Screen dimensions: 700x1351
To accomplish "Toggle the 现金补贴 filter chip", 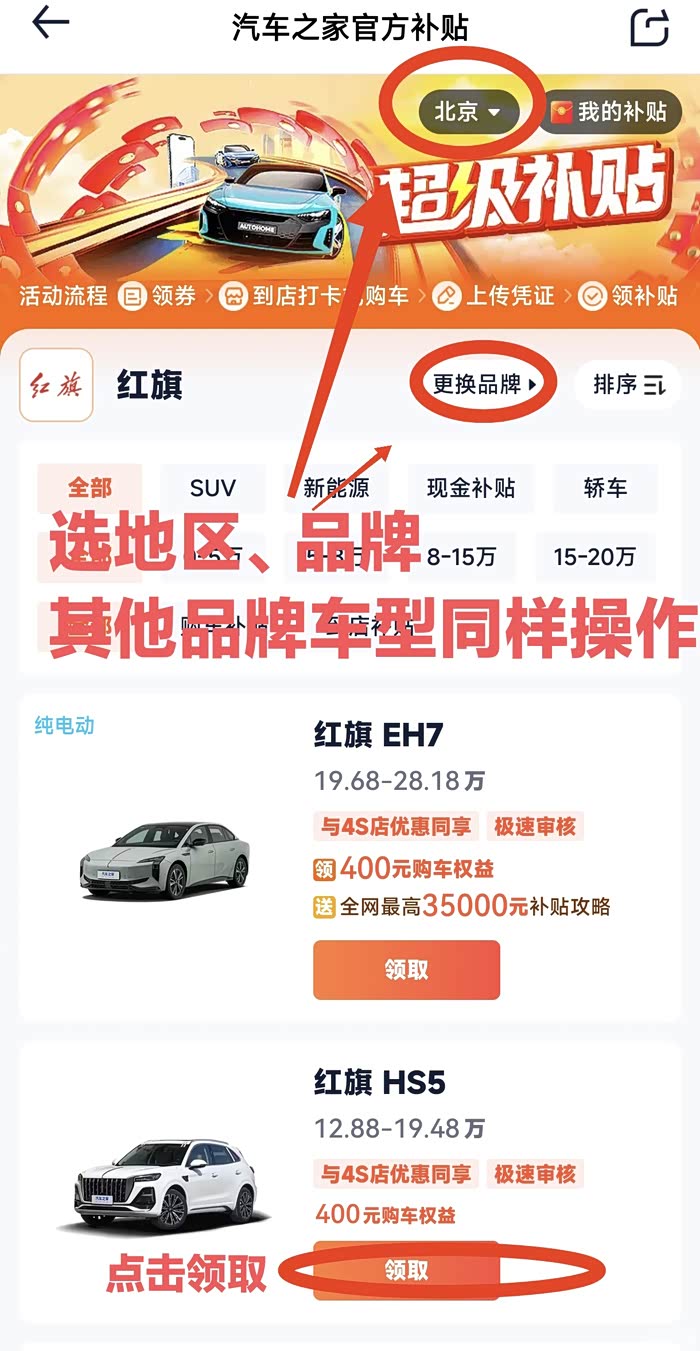I will (471, 488).
